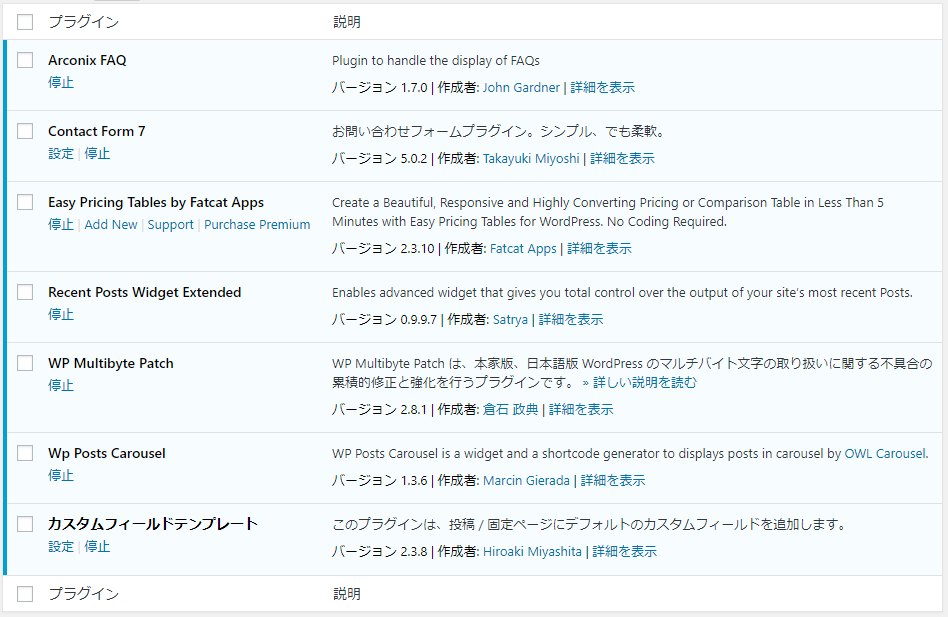Deactivate Easy Pricing Tables with 停止

point(61,224)
